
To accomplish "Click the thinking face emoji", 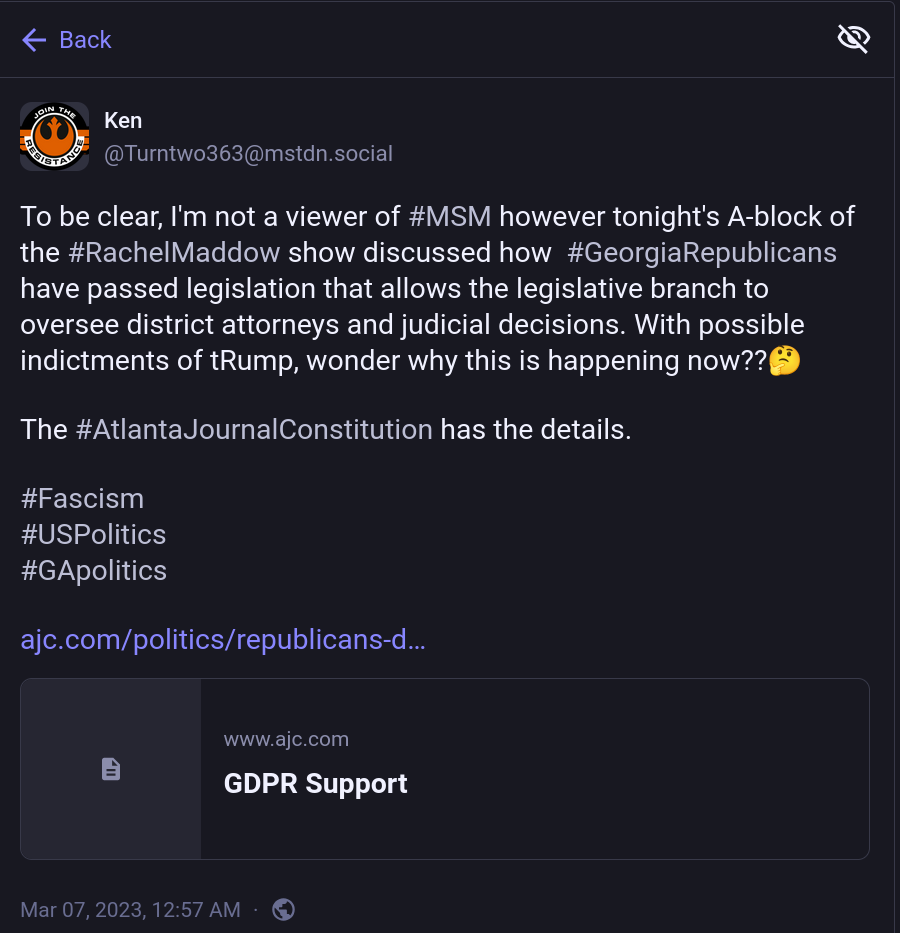I will (x=785, y=361).
